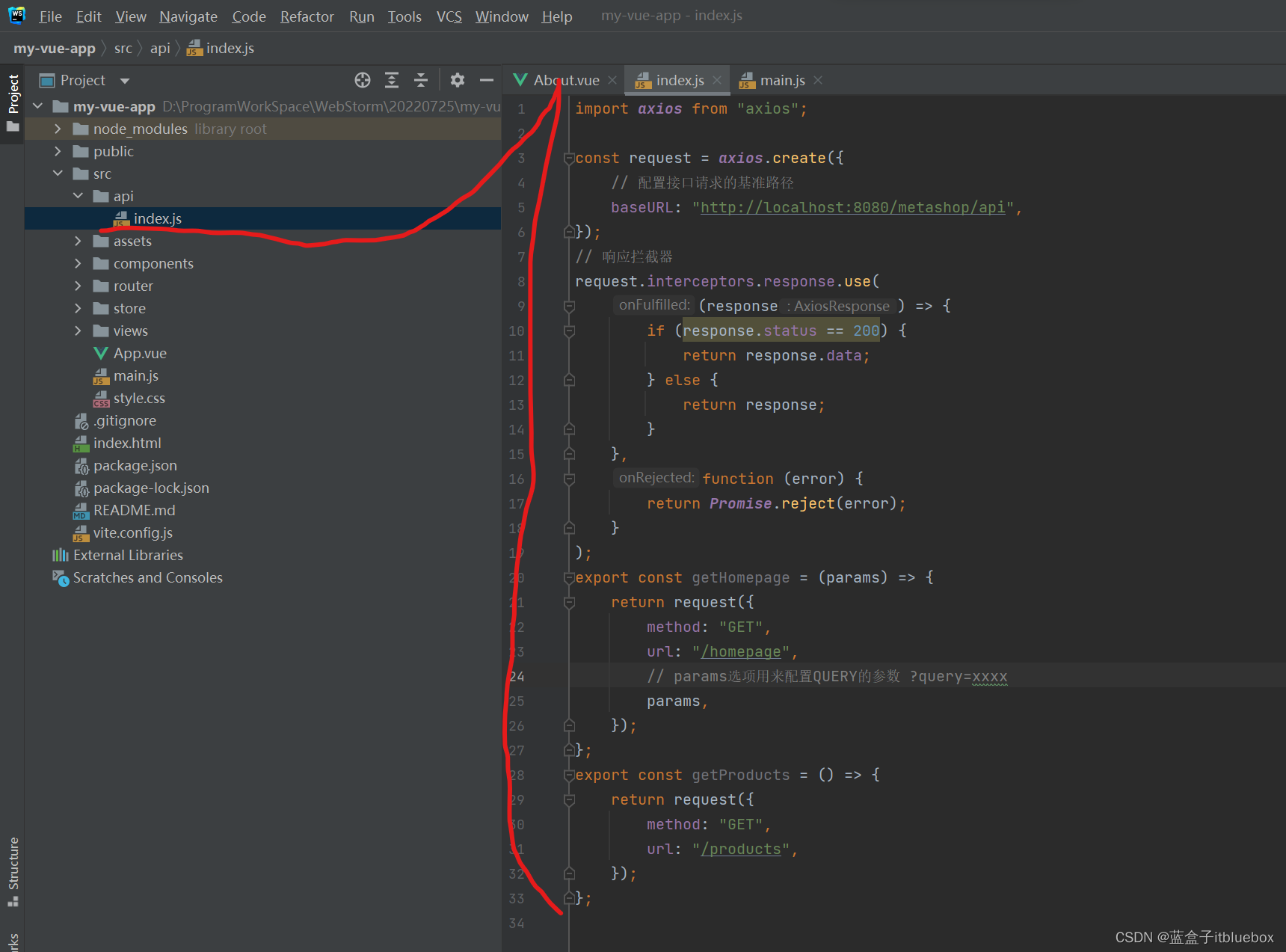The width and height of the screenshot is (1286, 952).
Task: Open Project panel settings gear
Action: coord(458,80)
